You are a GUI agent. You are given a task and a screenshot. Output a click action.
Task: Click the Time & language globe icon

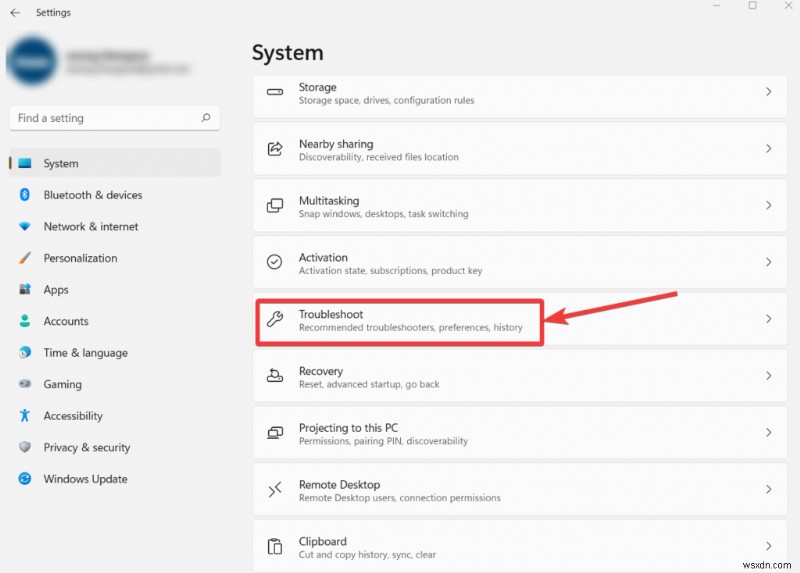(x=24, y=353)
